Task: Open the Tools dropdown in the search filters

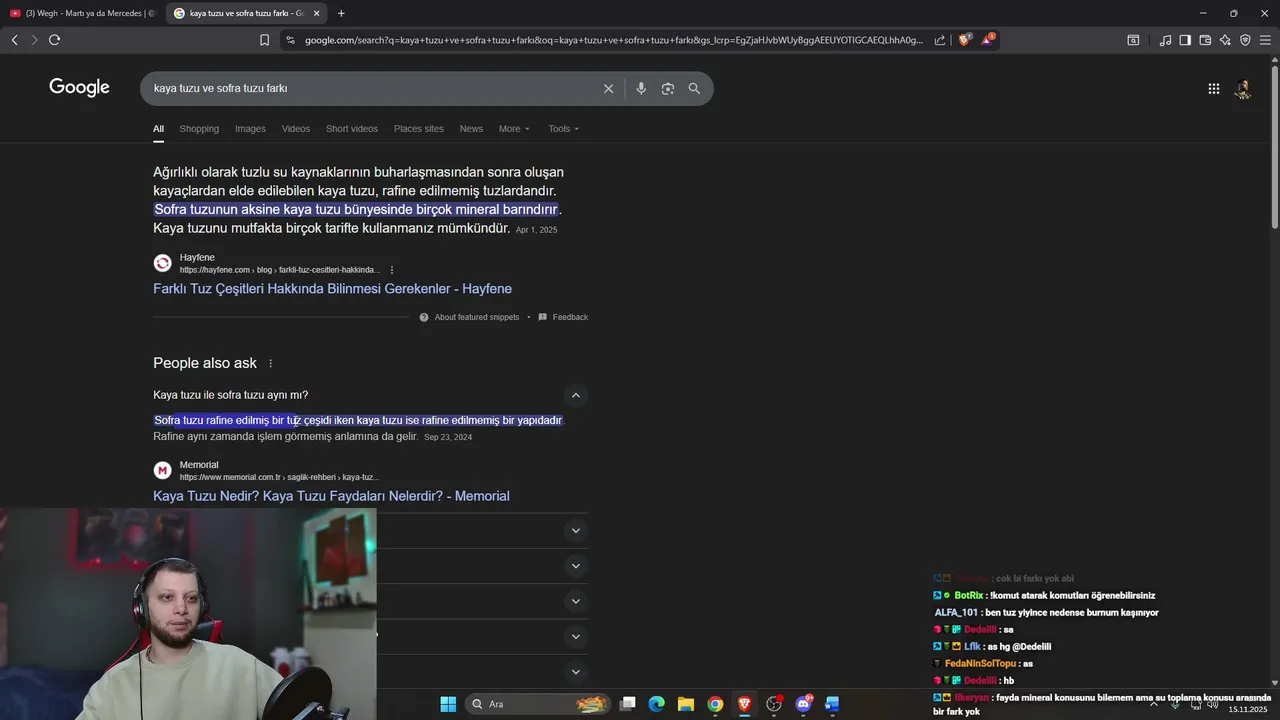Action: (x=564, y=129)
